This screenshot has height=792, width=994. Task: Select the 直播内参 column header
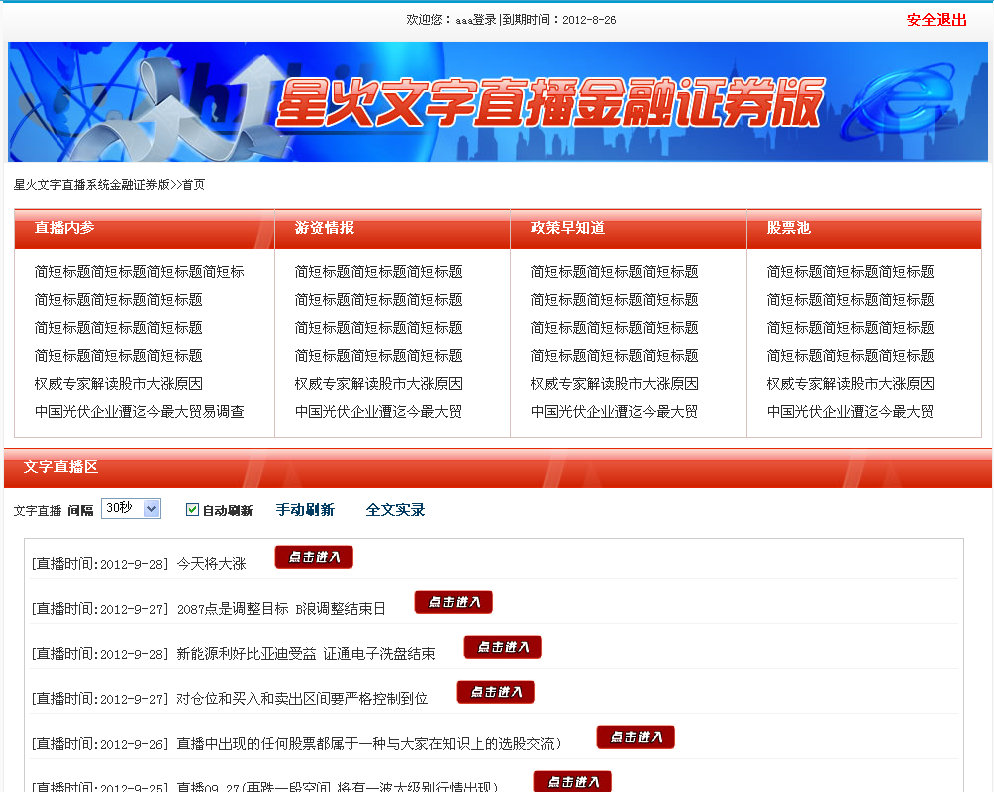click(x=145, y=228)
